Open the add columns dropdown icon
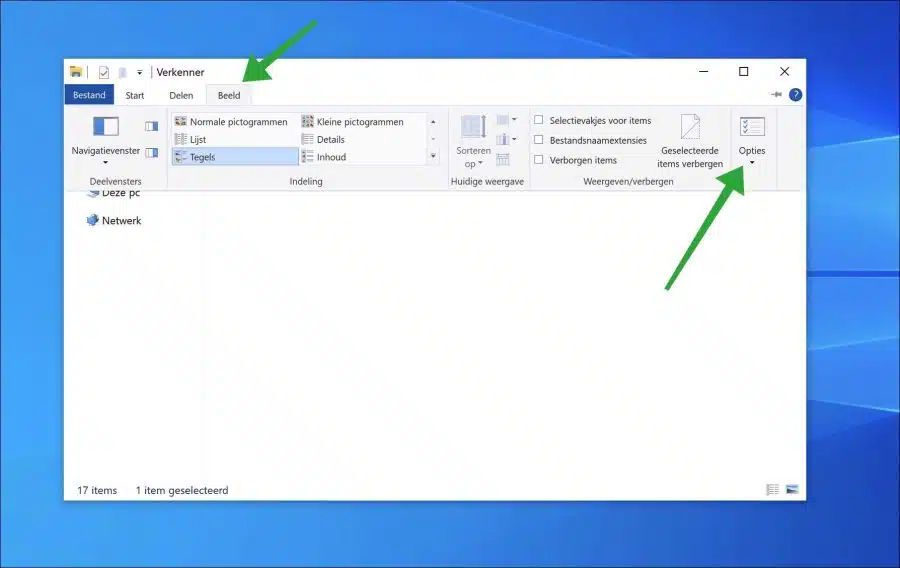The width and height of the screenshot is (900, 568). click(x=506, y=139)
